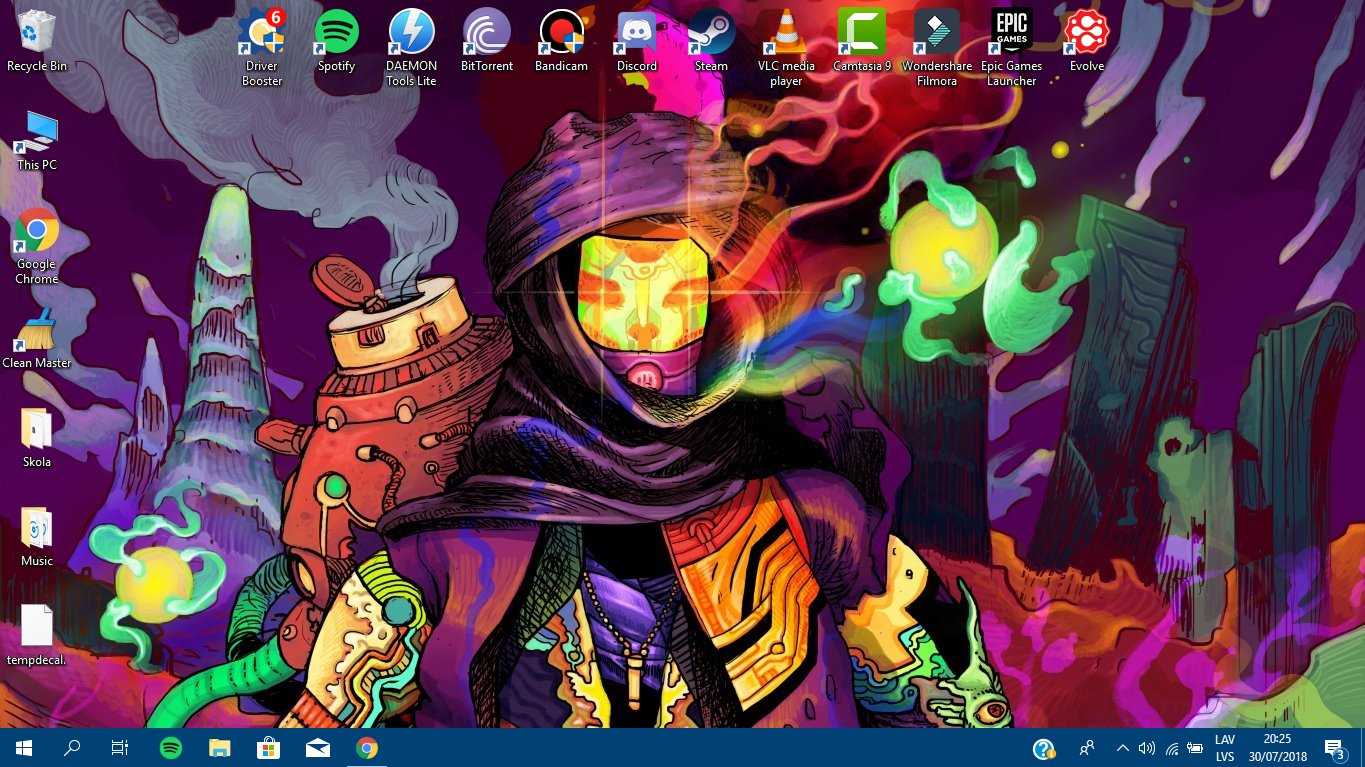Select the Epic Games Launcher shortcut

(x=1012, y=48)
